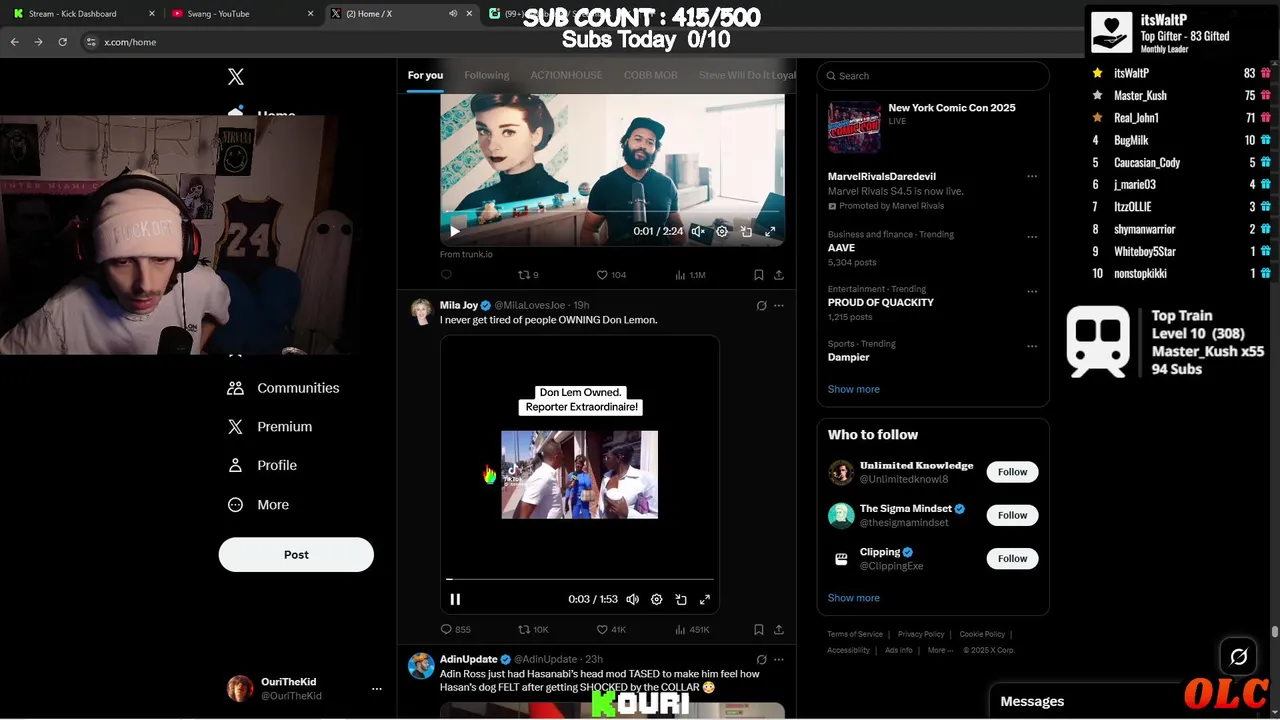Follow Unlimited Knowledge
Viewport: 1280px width, 720px height.
point(1012,472)
